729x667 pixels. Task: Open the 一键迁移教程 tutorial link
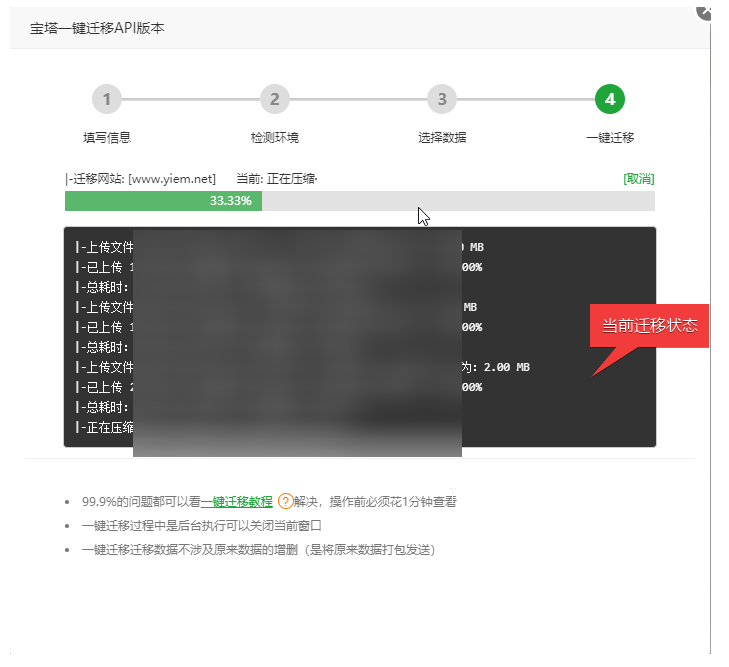click(x=237, y=502)
